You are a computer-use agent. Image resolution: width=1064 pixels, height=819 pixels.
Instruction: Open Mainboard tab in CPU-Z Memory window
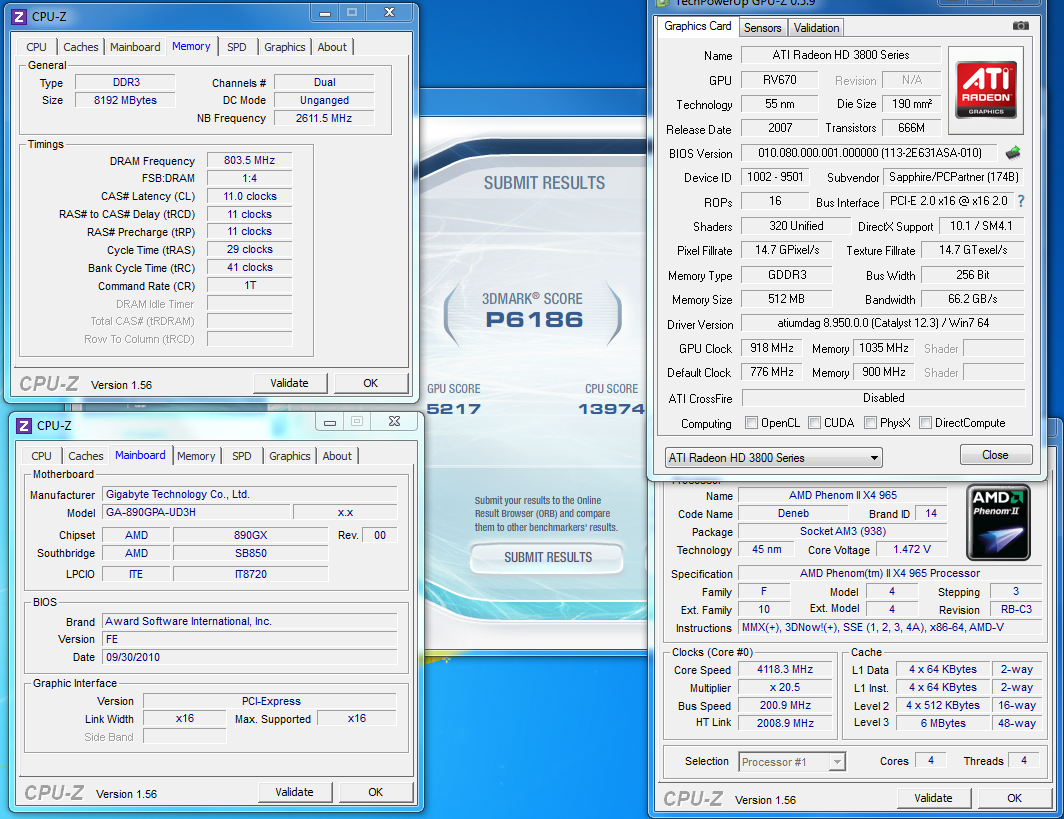[x=135, y=47]
